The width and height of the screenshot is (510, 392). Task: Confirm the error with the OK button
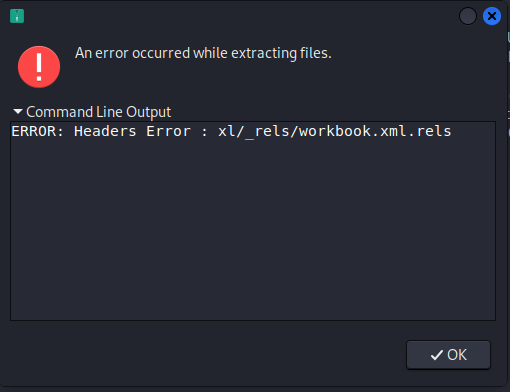tap(448, 355)
